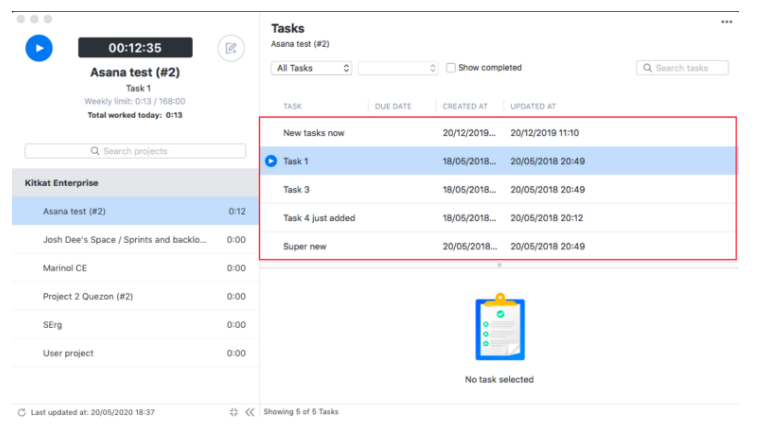Select the User project entry
Viewport: 763px width, 429px height.
point(68,353)
